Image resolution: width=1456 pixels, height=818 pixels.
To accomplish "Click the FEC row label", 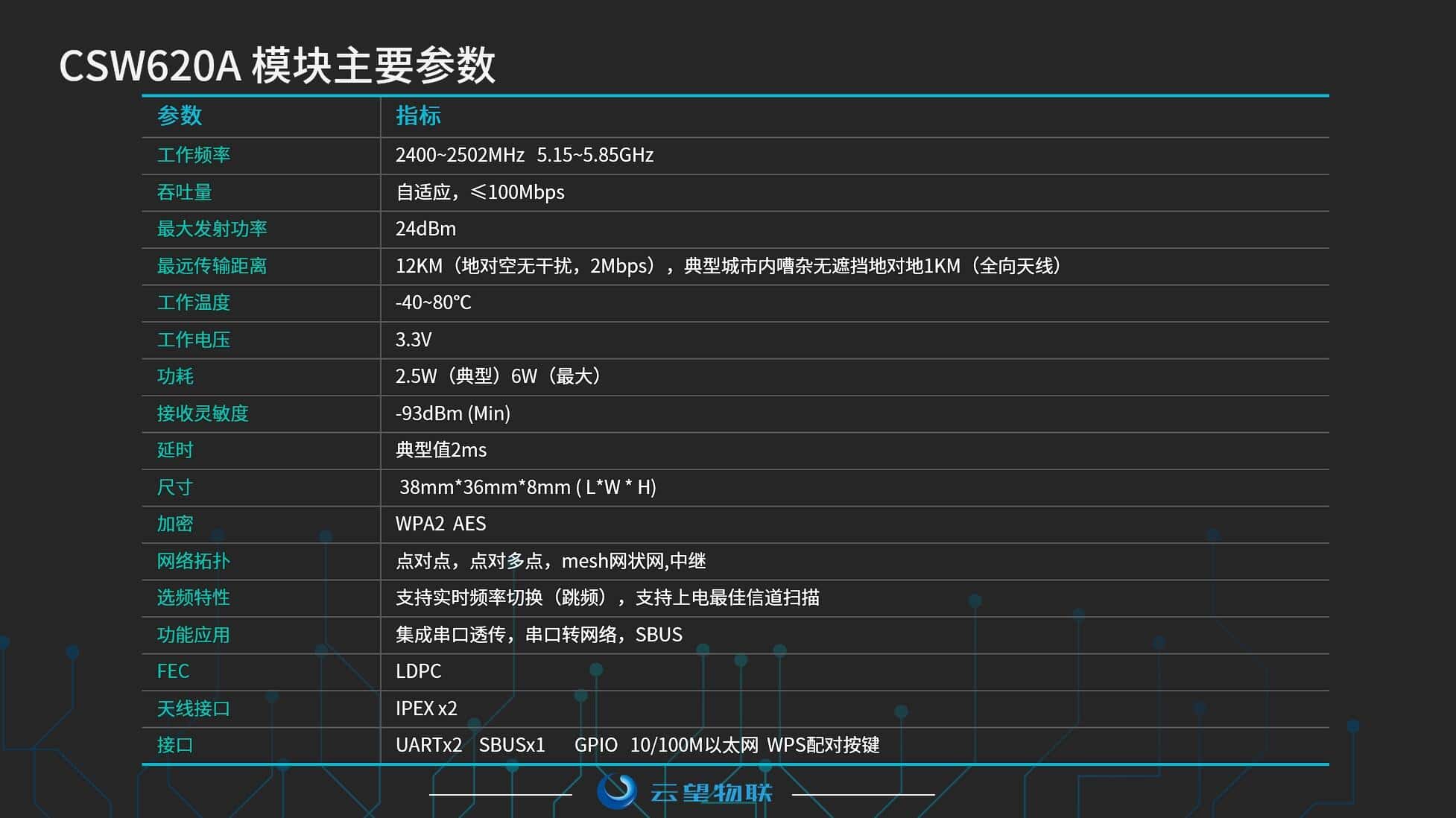I will click(173, 671).
